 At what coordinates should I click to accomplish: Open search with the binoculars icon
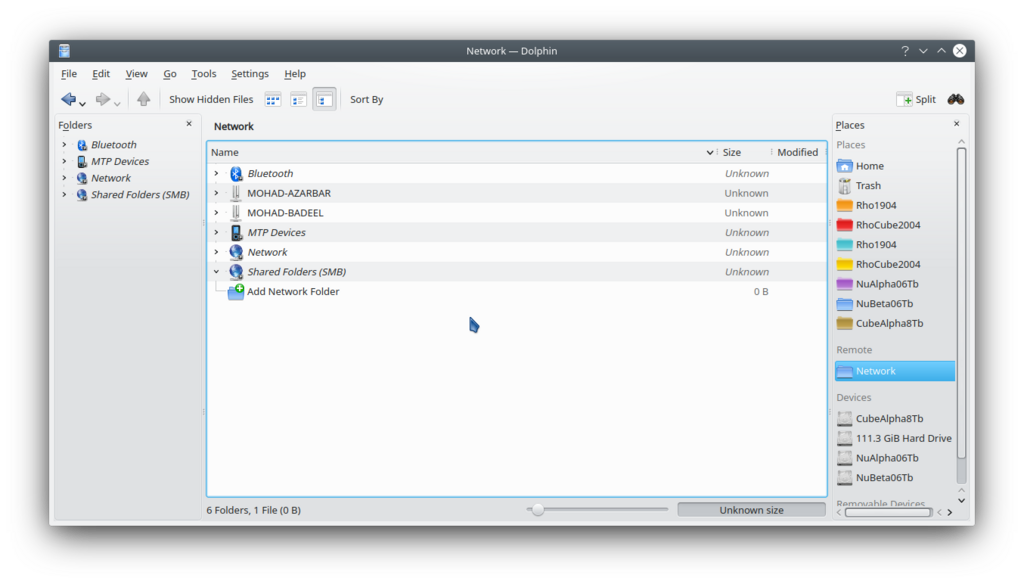click(956, 99)
